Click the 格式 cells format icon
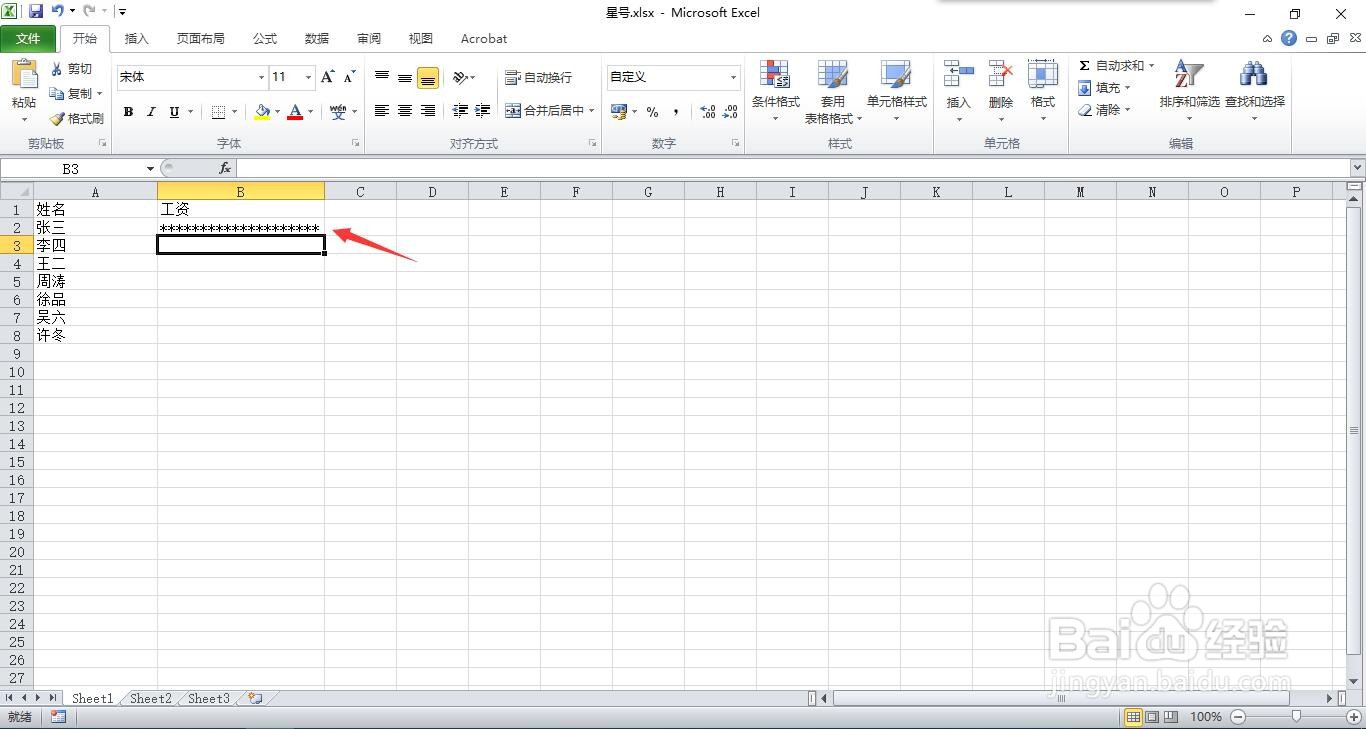This screenshot has width=1366, height=729. [x=1043, y=75]
